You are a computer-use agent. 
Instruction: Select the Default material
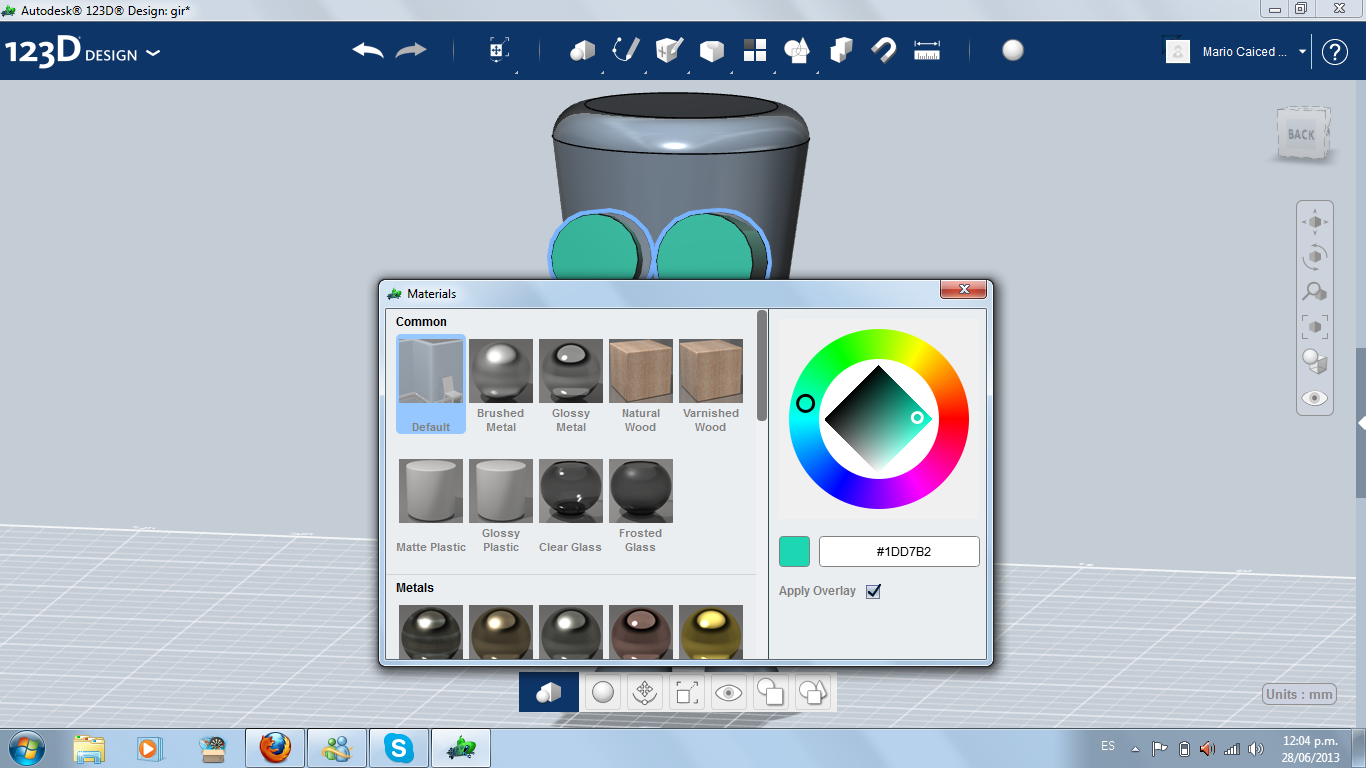pos(431,384)
